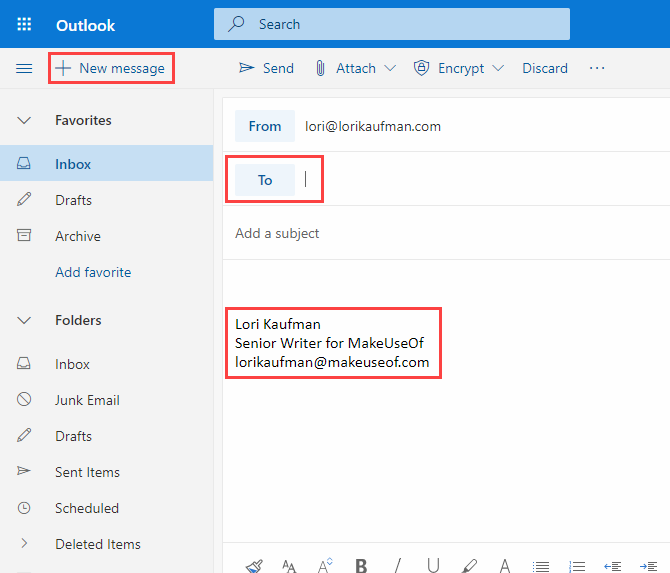670x573 pixels.
Task: Expand the Deleted Items folder
Action: [x=24, y=544]
